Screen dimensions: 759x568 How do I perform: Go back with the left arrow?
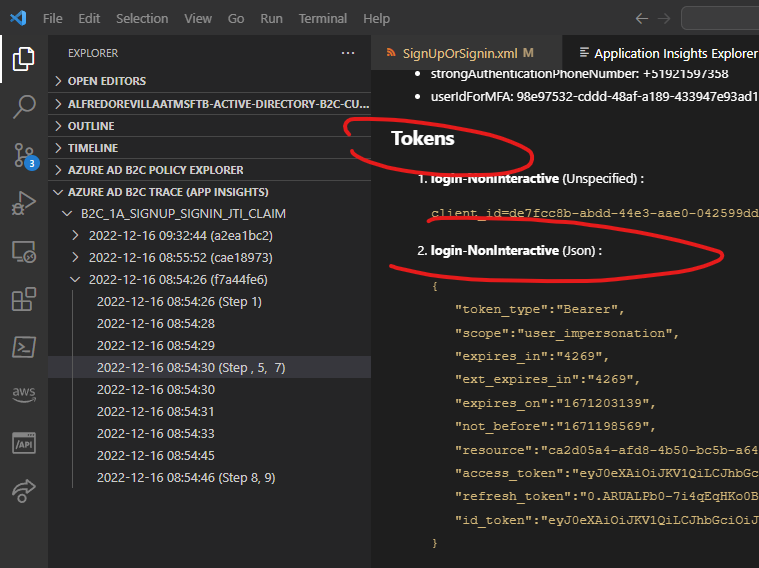[641, 18]
